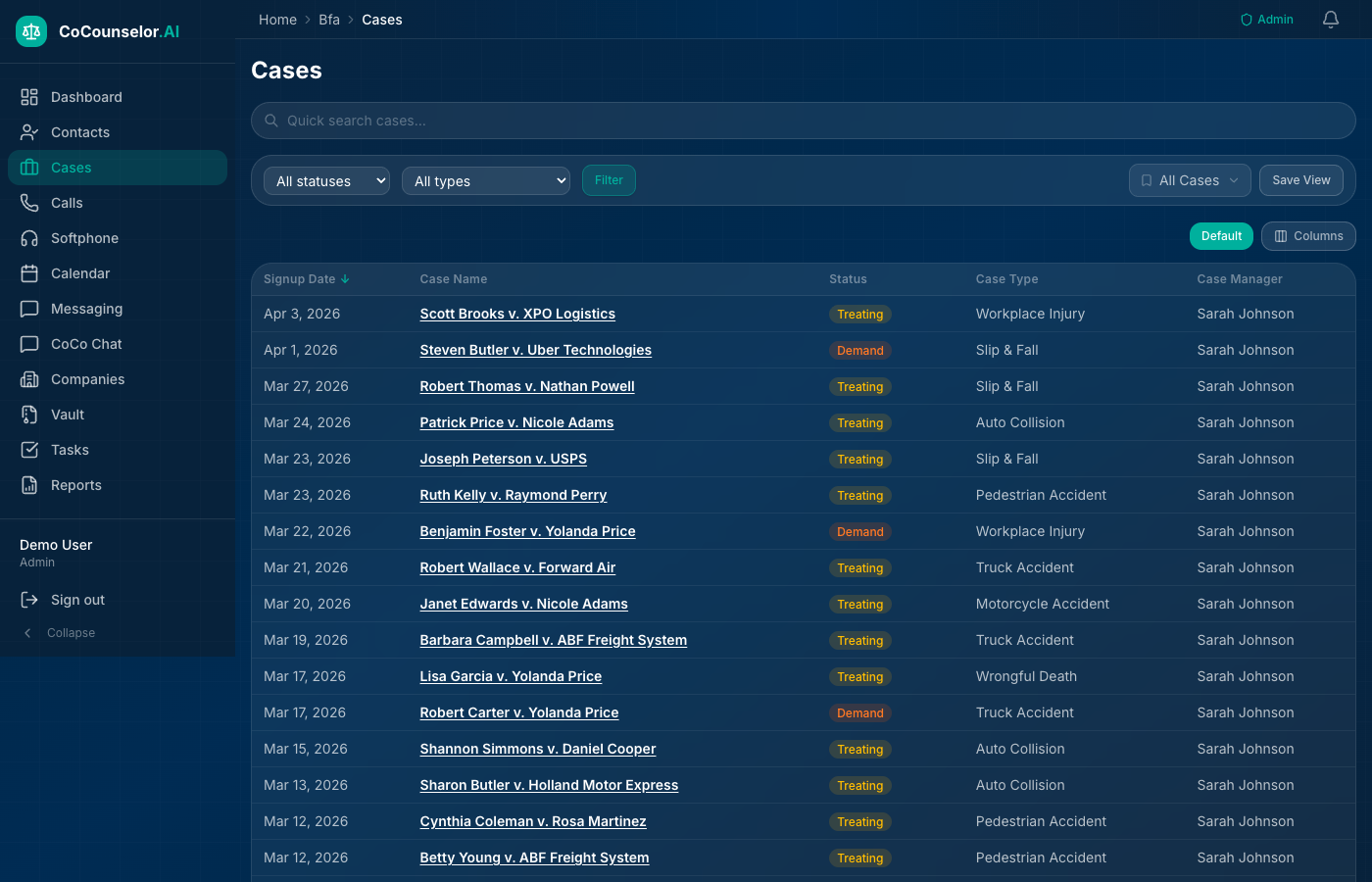This screenshot has height=882, width=1372.
Task: Click the CoCounselor.AI scales logo icon
Action: 31,31
